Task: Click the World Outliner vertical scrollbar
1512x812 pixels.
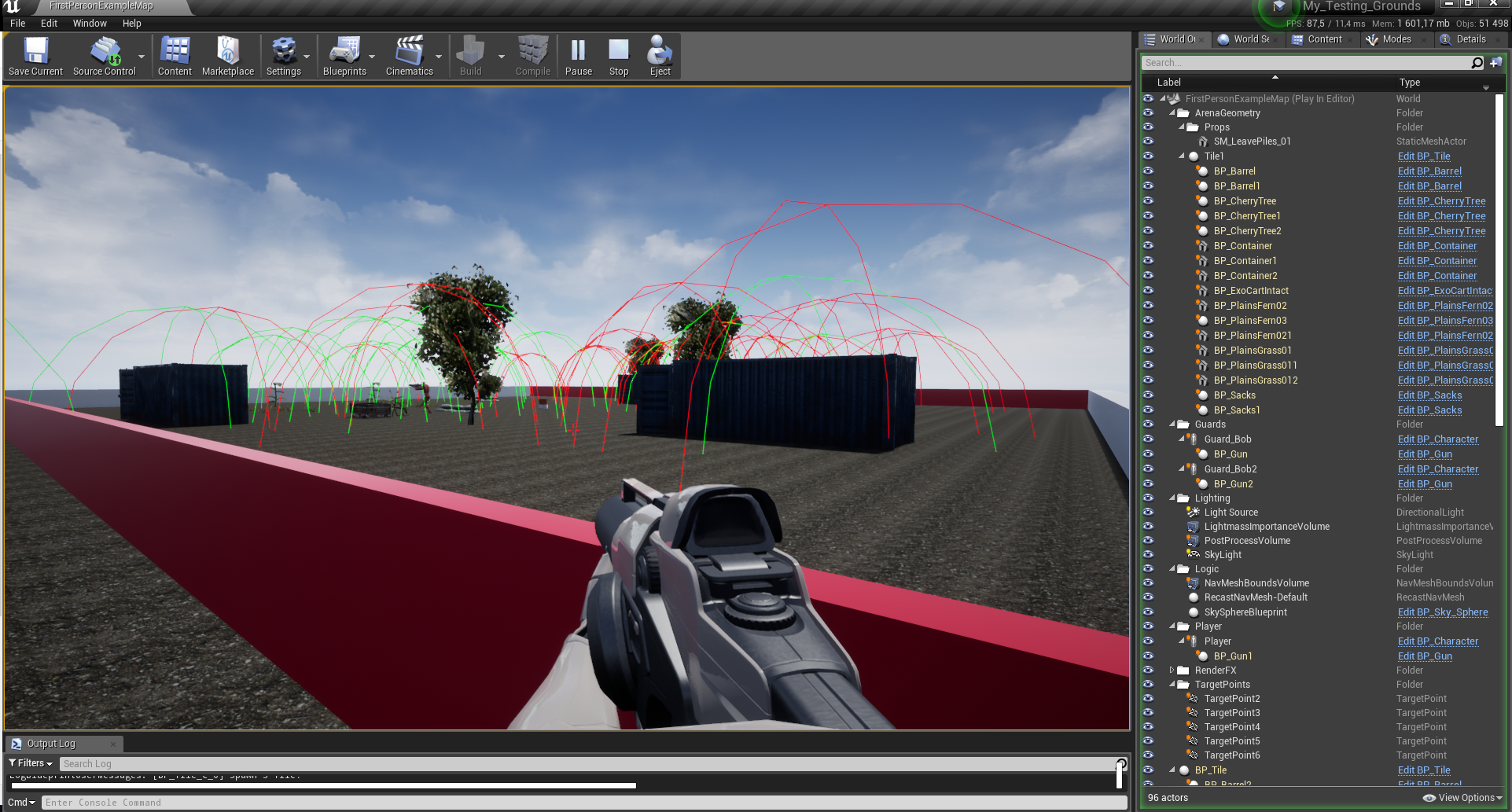Action: [1499, 259]
